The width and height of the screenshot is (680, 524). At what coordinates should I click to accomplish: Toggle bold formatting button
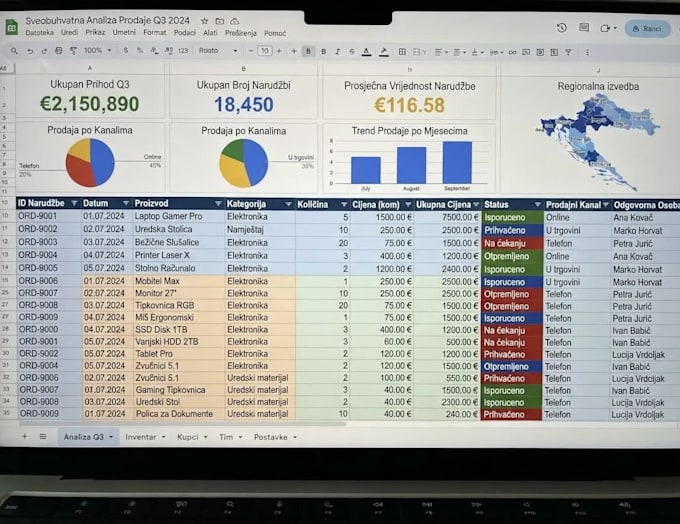[308, 52]
